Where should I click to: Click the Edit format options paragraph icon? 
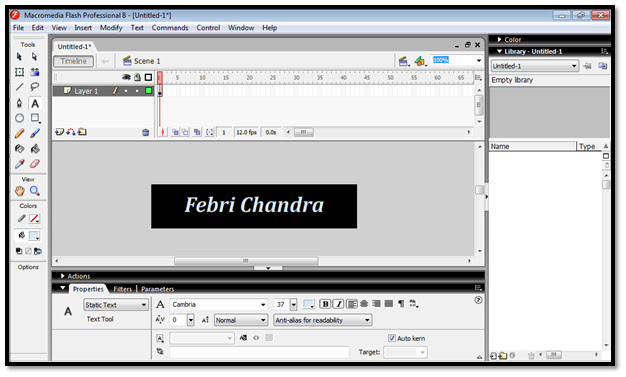(x=401, y=304)
